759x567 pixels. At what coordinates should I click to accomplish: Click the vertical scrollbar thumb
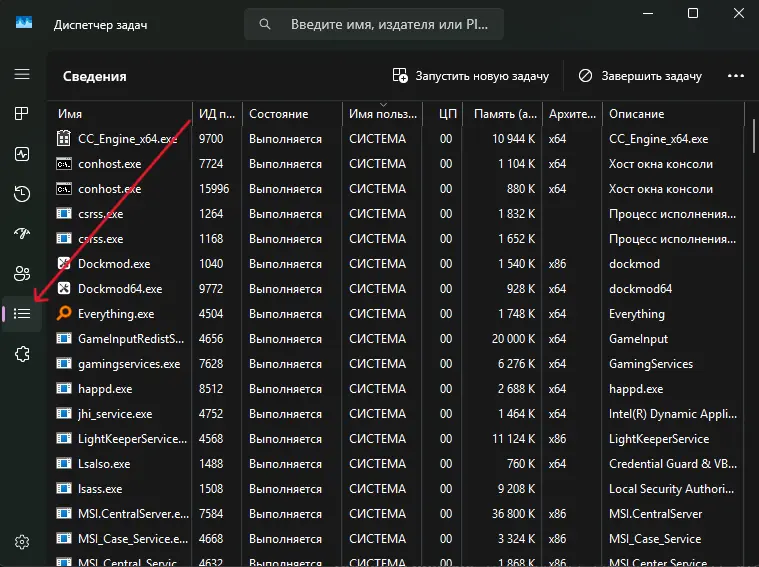[x=754, y=136]
